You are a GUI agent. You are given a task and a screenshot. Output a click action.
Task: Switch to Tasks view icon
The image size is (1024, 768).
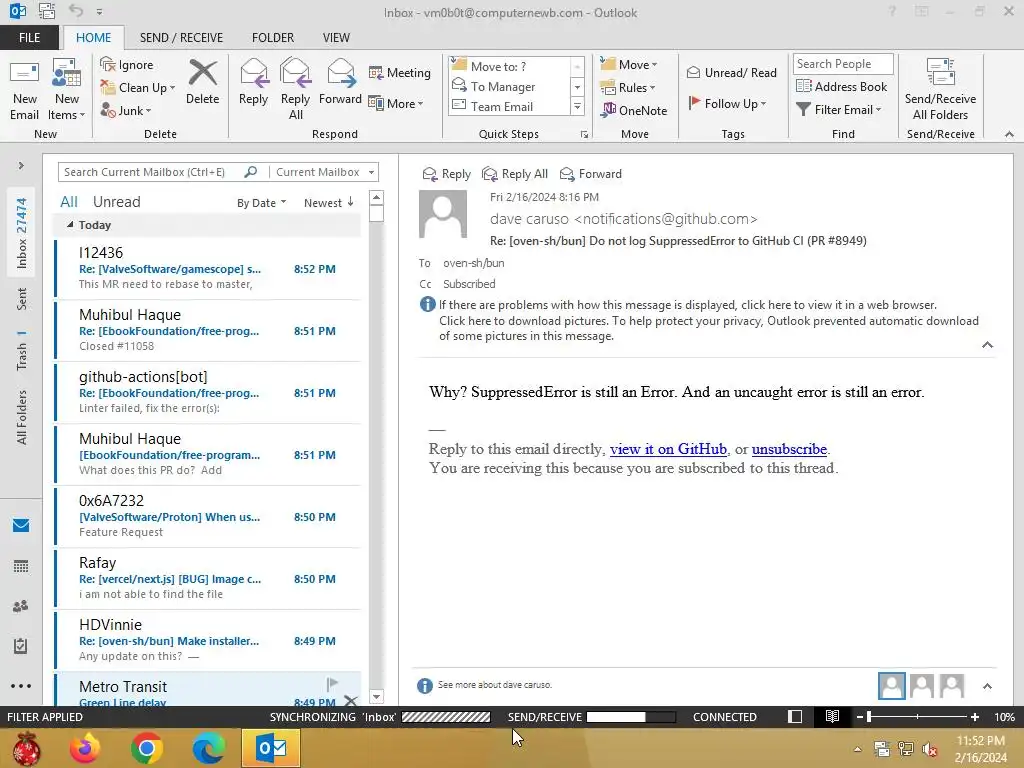pyautogui.click(x=21, y=646)
